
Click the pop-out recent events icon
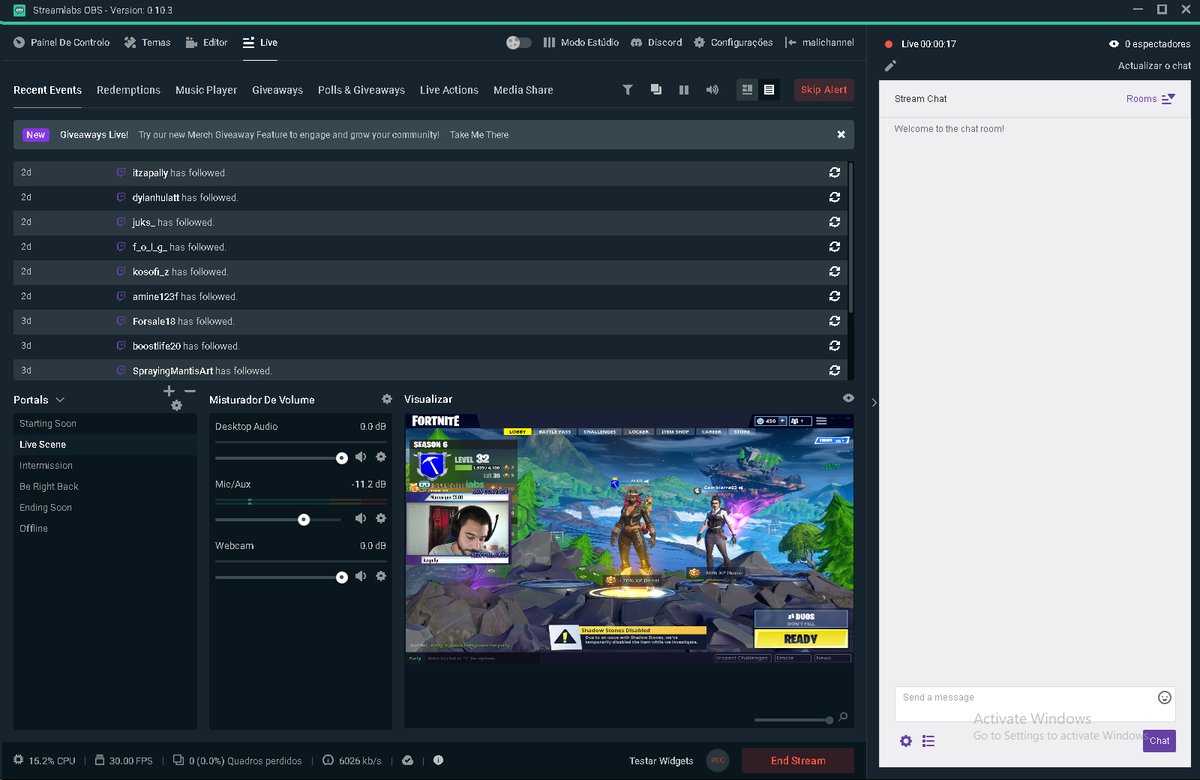(656, 90)
